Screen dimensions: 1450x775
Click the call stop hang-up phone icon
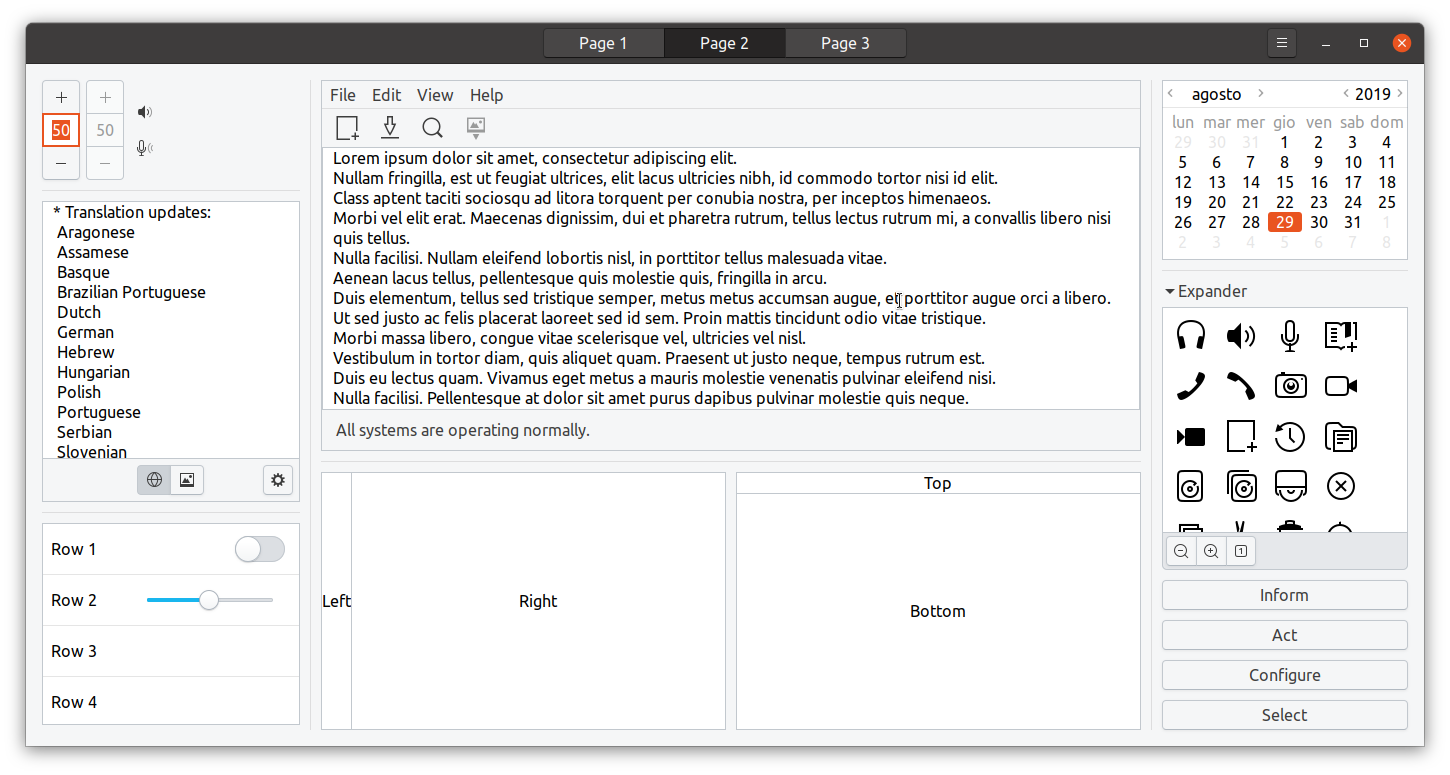[x=1241, y=386]
